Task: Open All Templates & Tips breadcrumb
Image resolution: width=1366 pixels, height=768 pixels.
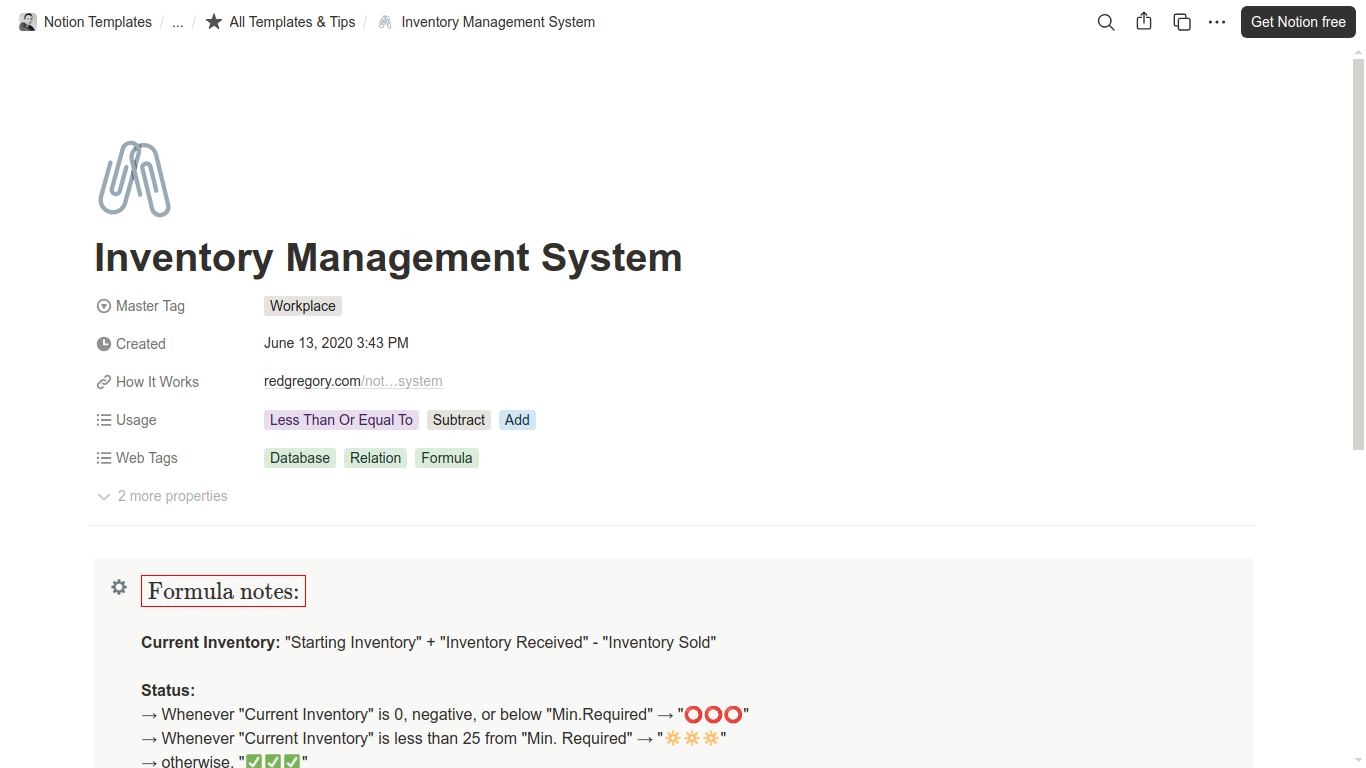Action: [x=292, y=22]
